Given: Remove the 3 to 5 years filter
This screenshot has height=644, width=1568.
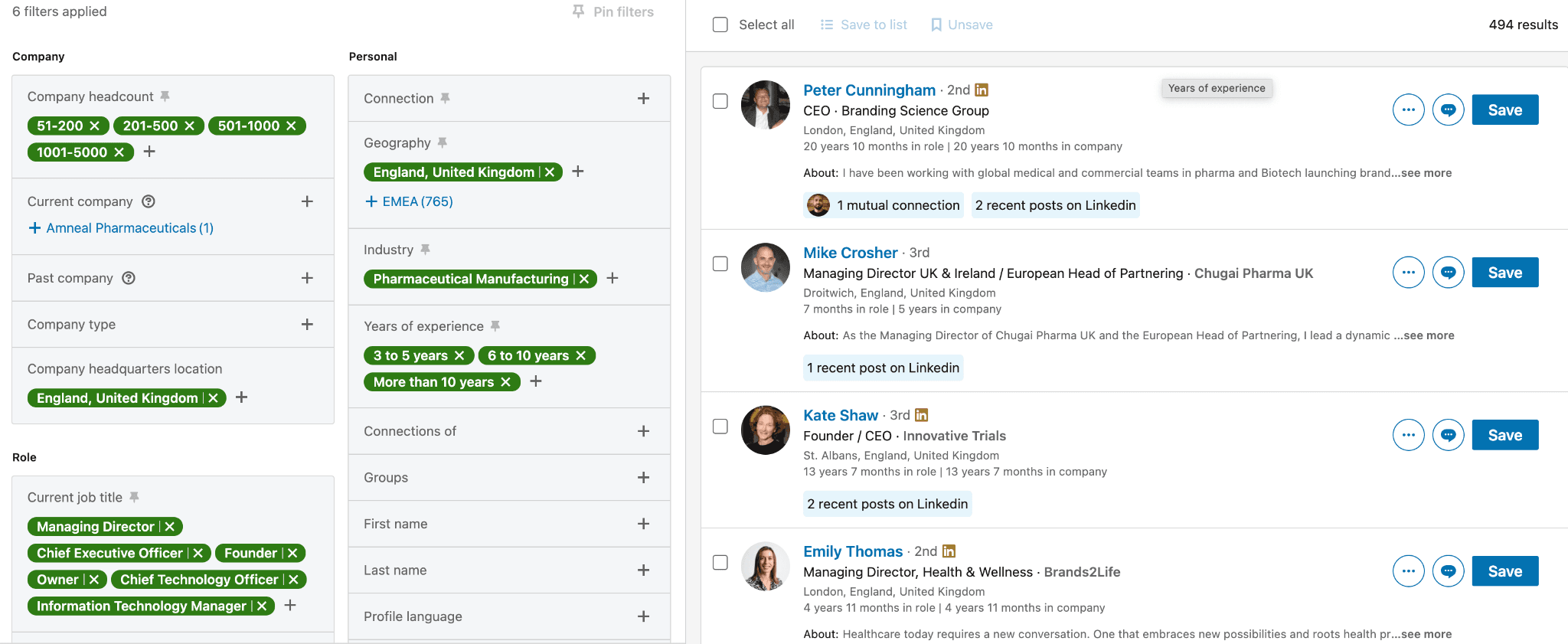Looking at the screenshot, I should coord(459,355).
